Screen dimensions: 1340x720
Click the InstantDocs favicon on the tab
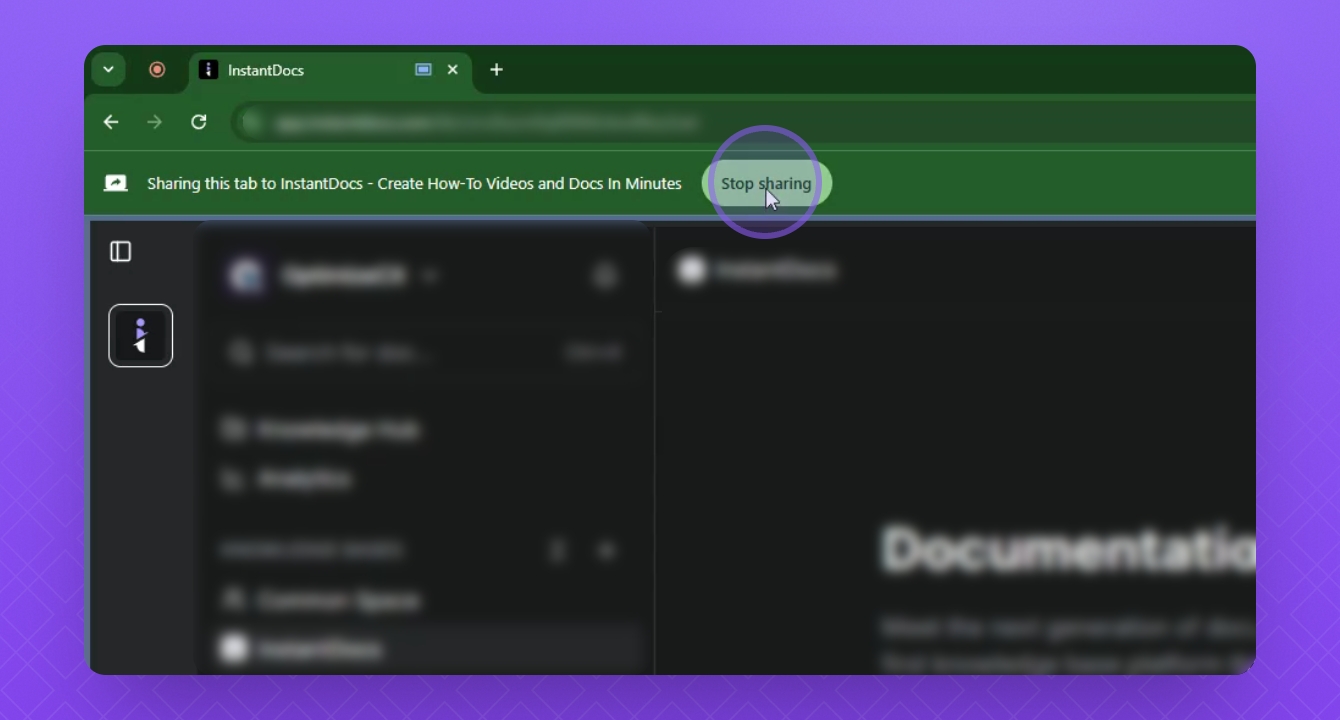coord(208,70)
